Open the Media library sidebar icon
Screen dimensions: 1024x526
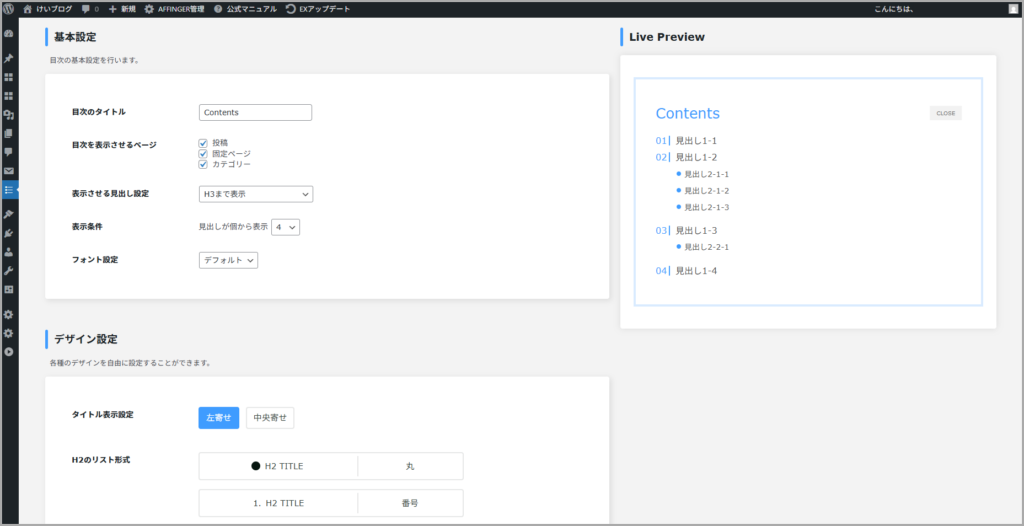(x=9, y=115)
